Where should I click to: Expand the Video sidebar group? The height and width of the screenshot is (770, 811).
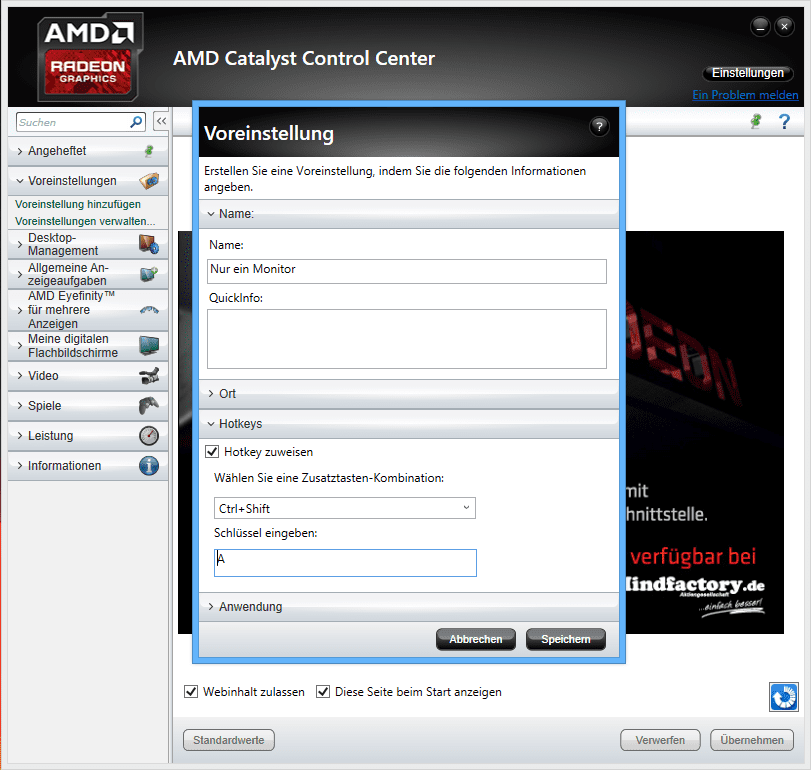(88, 376)
